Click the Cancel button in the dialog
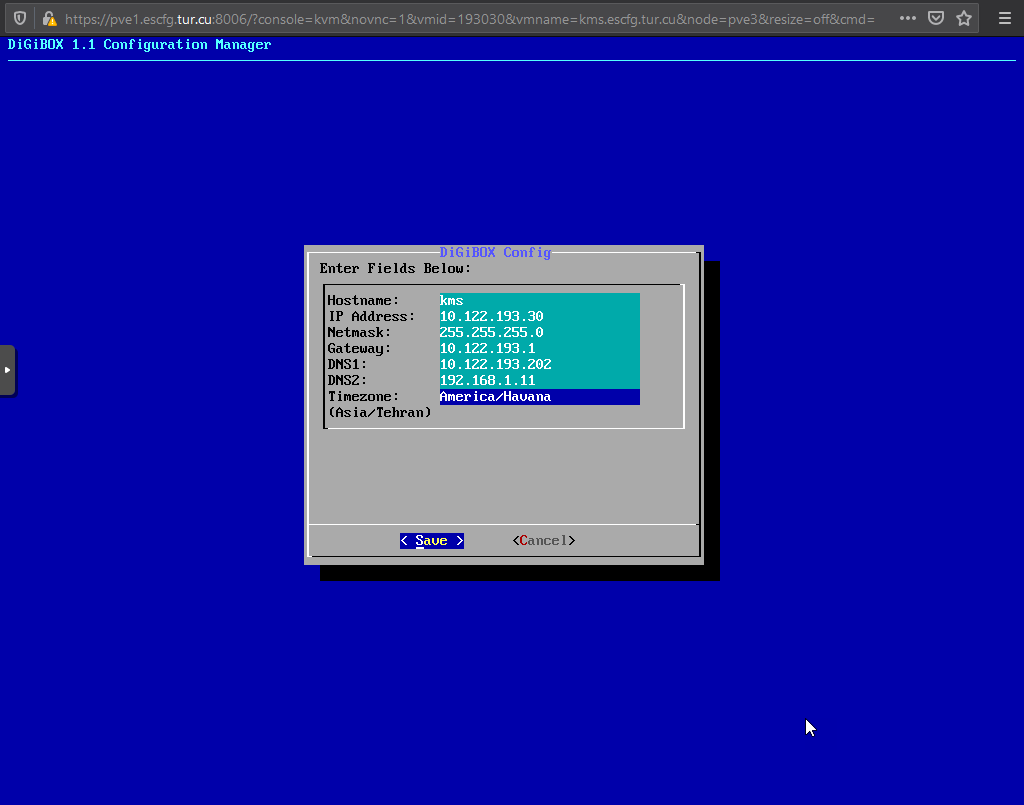Image resolution: width=1024 pixels, height=805 pixels. coord(544,541)
